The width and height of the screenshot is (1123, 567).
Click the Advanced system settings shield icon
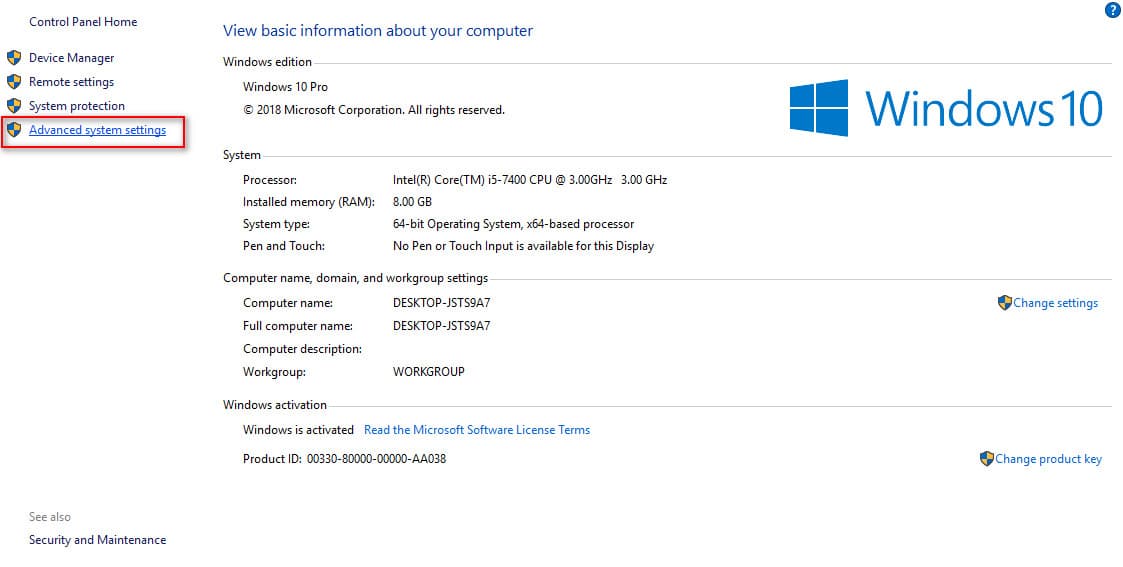tap(14, 130)
